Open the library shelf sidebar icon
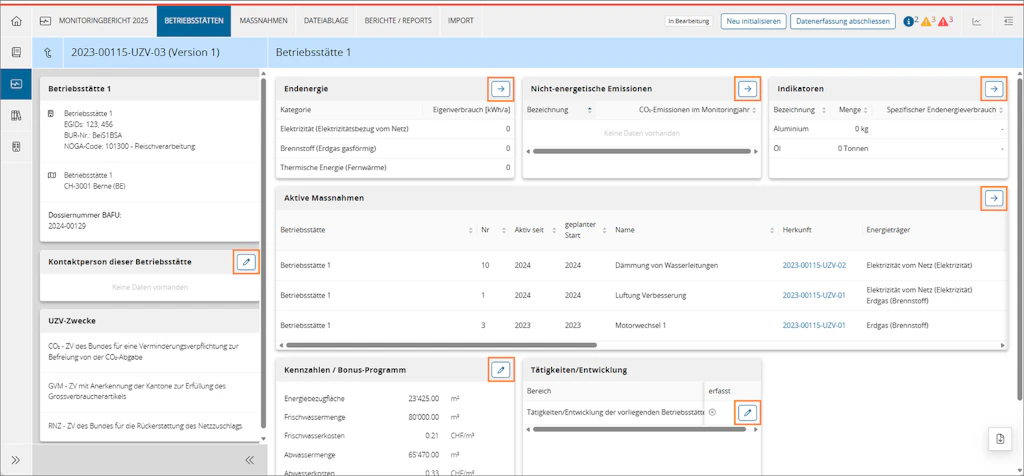The height and width of the screenshot is (476, 1024). click(x=16, y=116)
